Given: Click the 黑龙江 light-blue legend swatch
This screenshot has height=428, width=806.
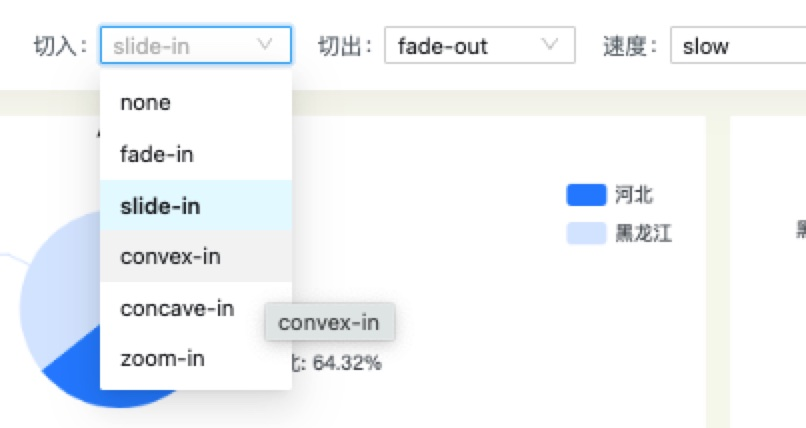Looking at the screenshot, I should click(586, 234).
